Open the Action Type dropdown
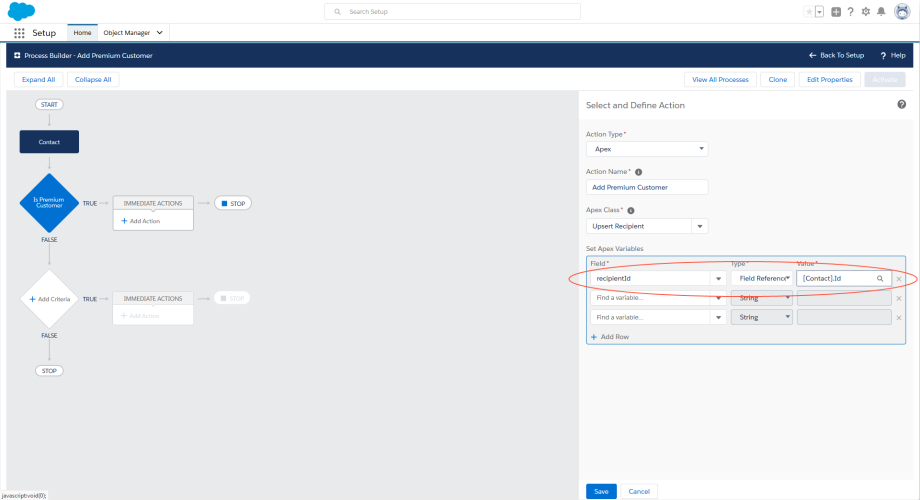Screen dimensions: 920x500 point(647,149)
